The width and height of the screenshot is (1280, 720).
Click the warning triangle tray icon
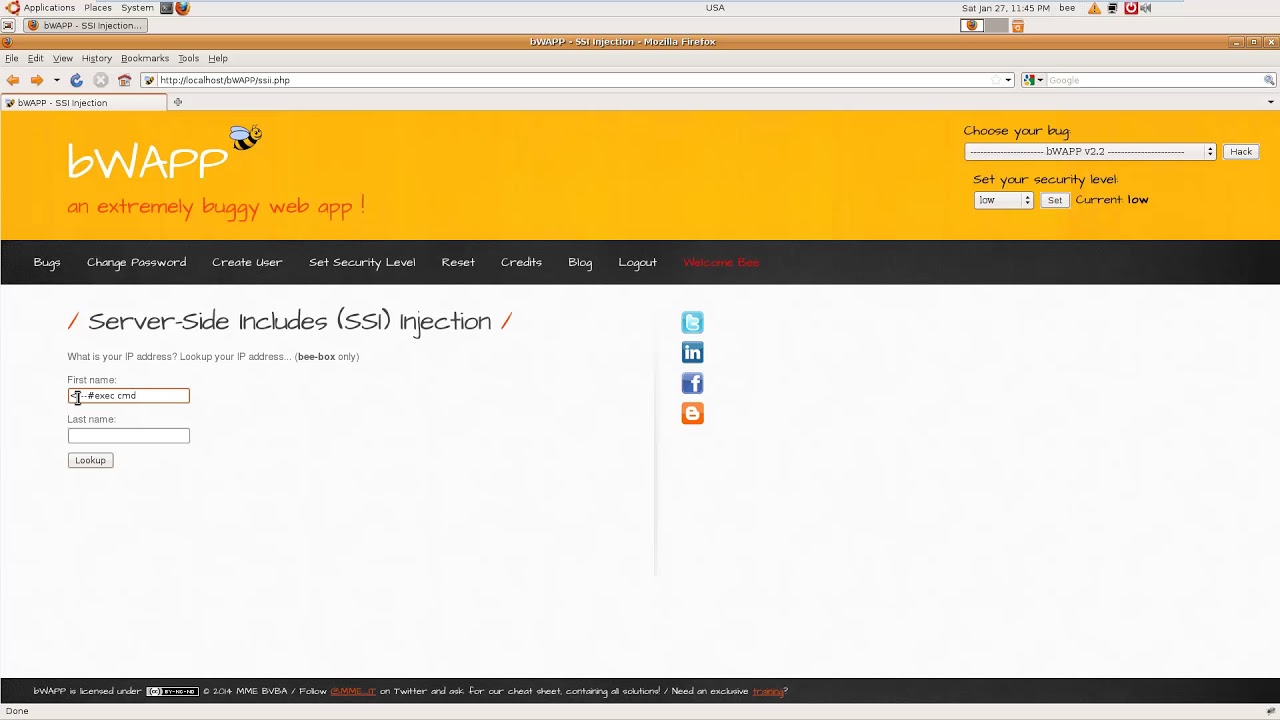pyautogui.click(x=1094, y=8)
